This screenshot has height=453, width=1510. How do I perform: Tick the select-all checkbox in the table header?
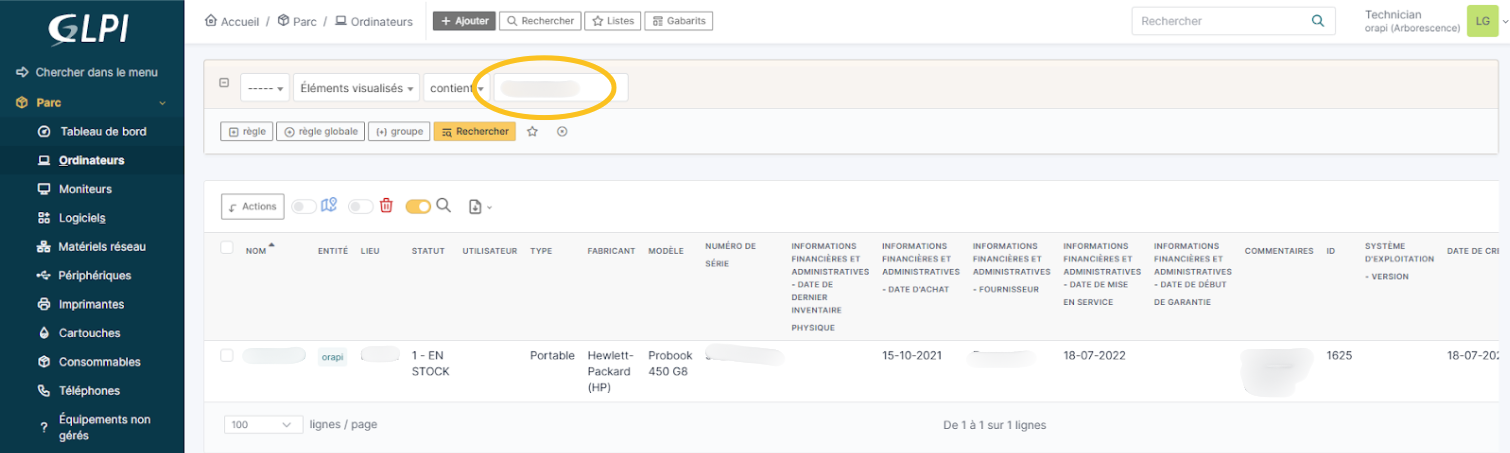tap(227, 248)
